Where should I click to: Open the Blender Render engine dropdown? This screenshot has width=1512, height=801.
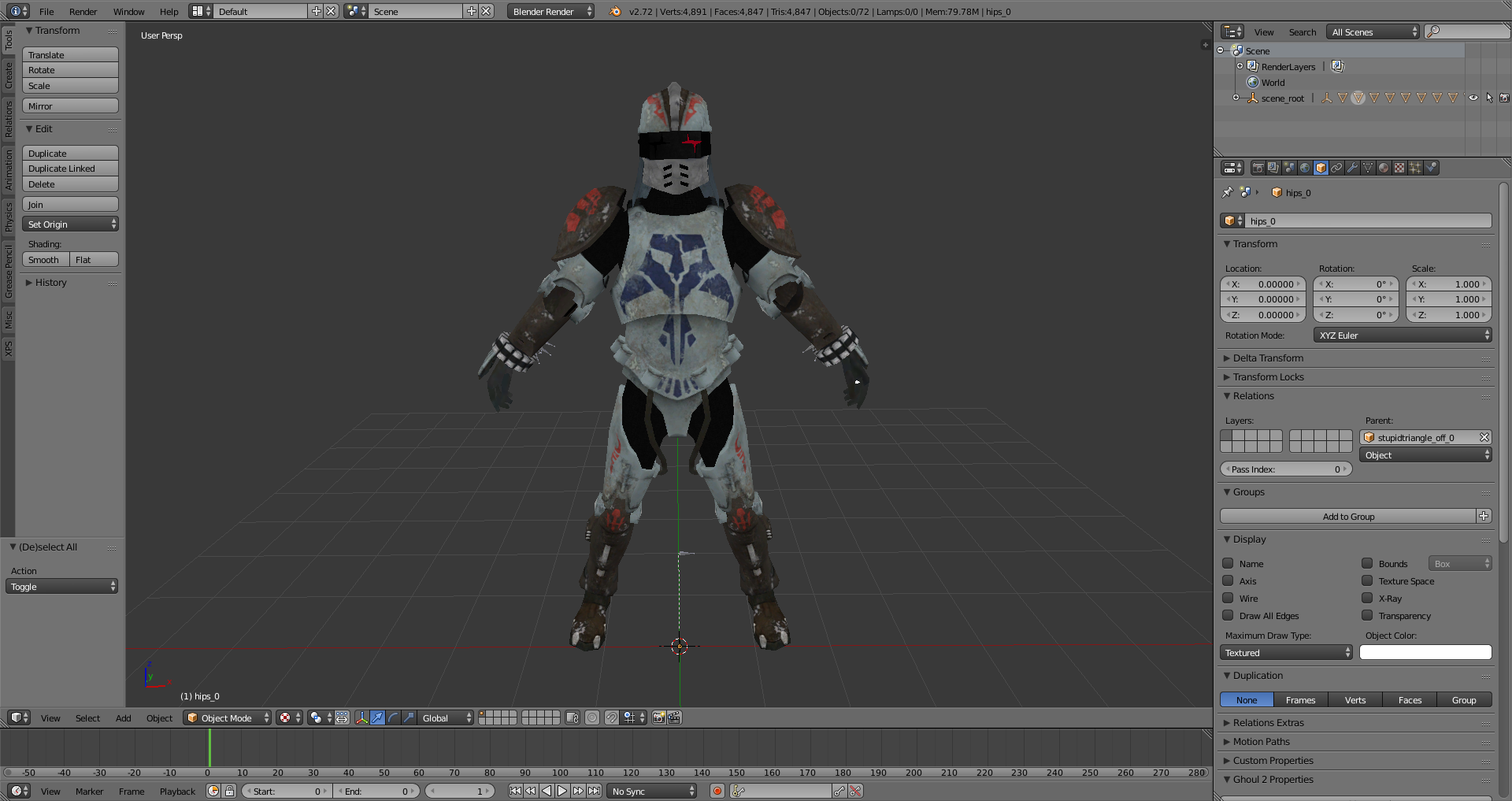[x=550, y=11]
